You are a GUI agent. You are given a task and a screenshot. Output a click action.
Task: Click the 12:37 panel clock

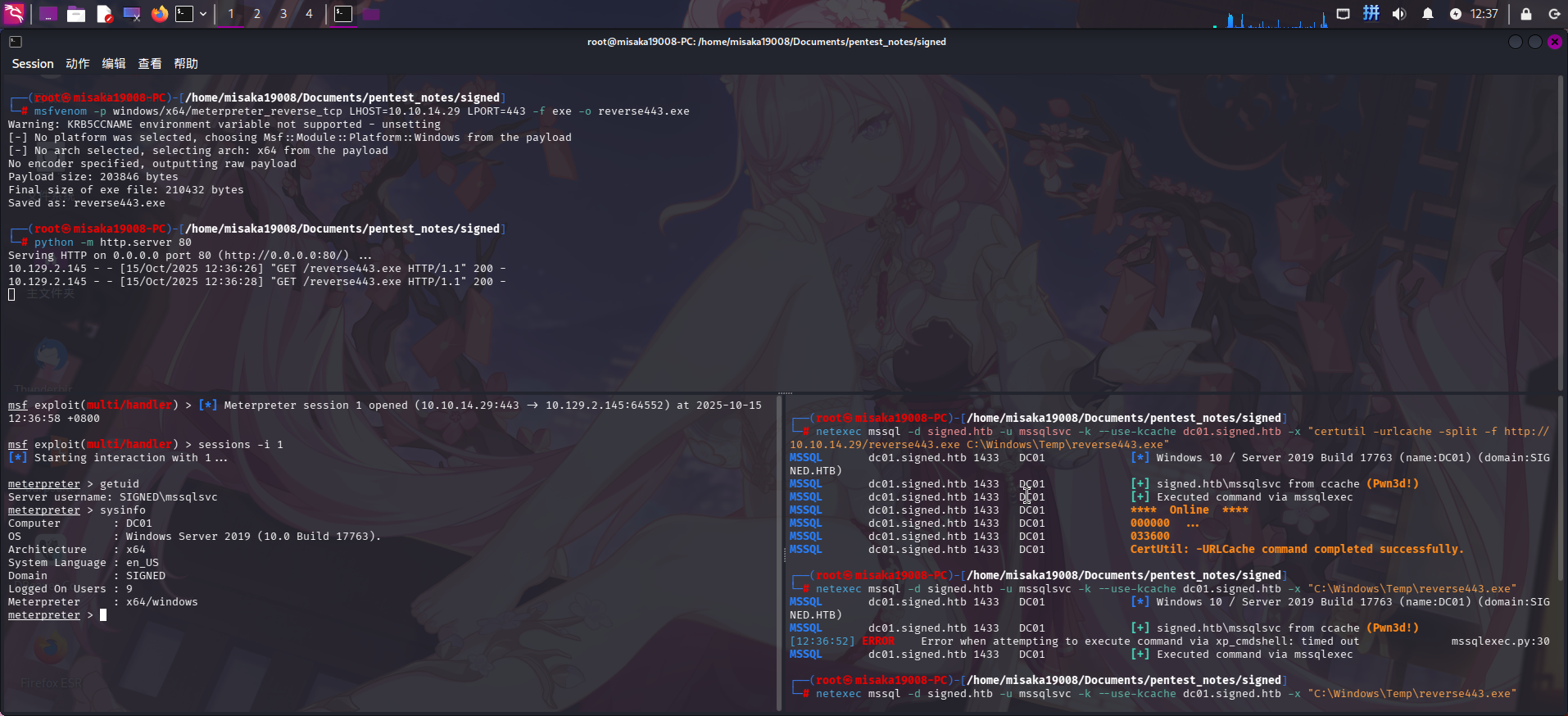[x=1484, y=14]
